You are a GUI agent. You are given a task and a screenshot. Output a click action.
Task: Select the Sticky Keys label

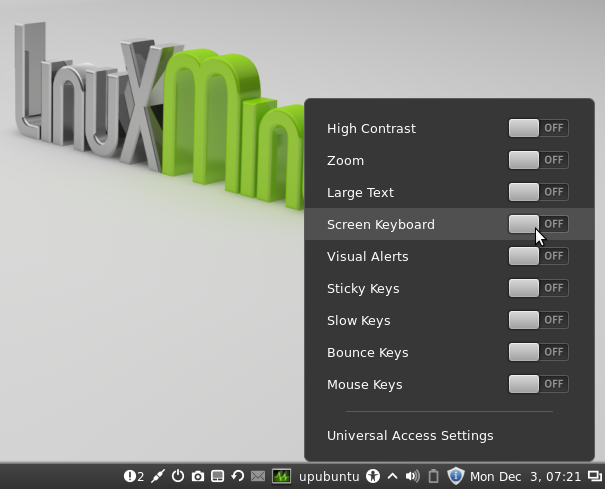pyautogui.click(x=363, y=289)
